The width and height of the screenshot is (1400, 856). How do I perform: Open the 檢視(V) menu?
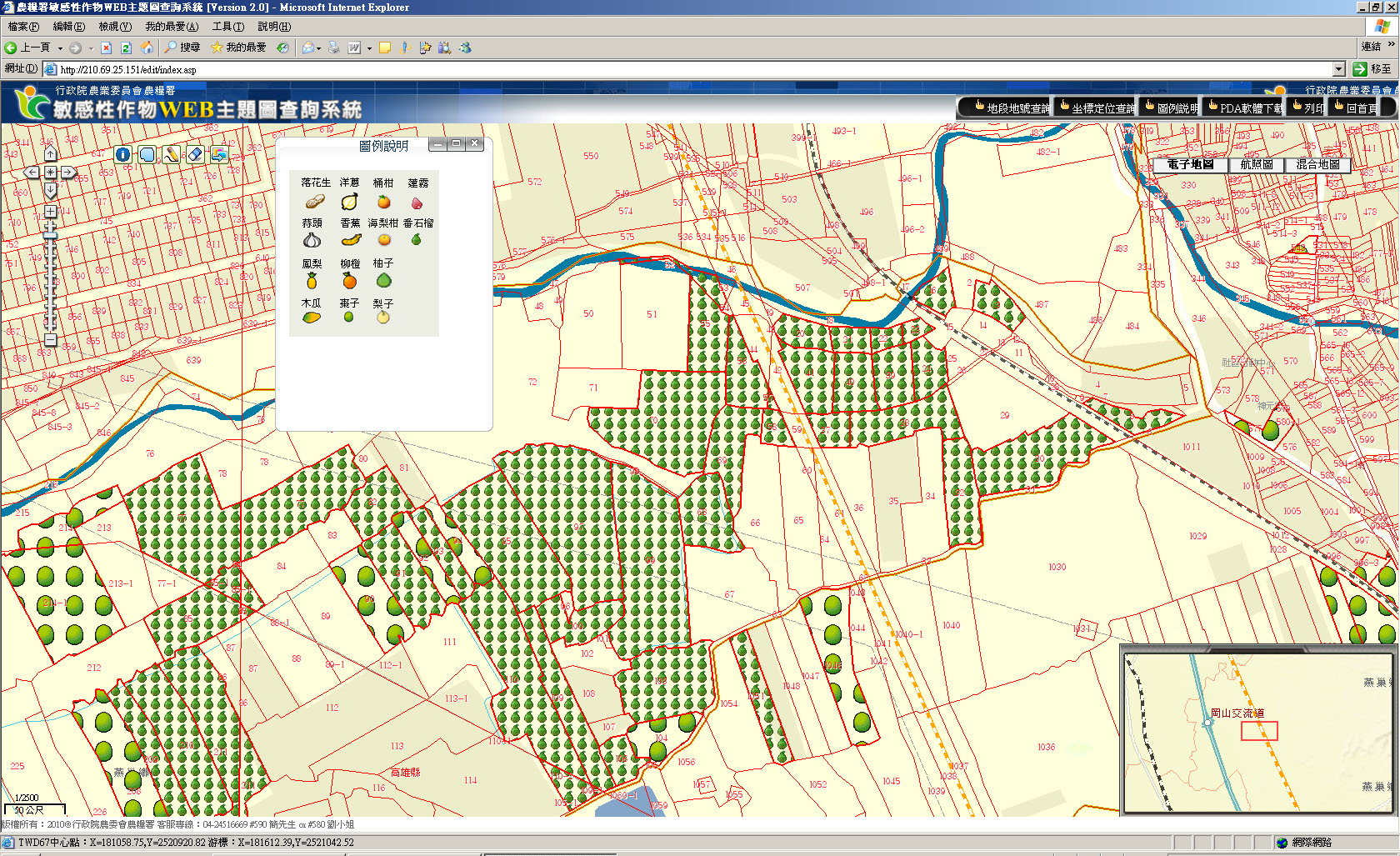pyautogui.click(x=115, y=27)
